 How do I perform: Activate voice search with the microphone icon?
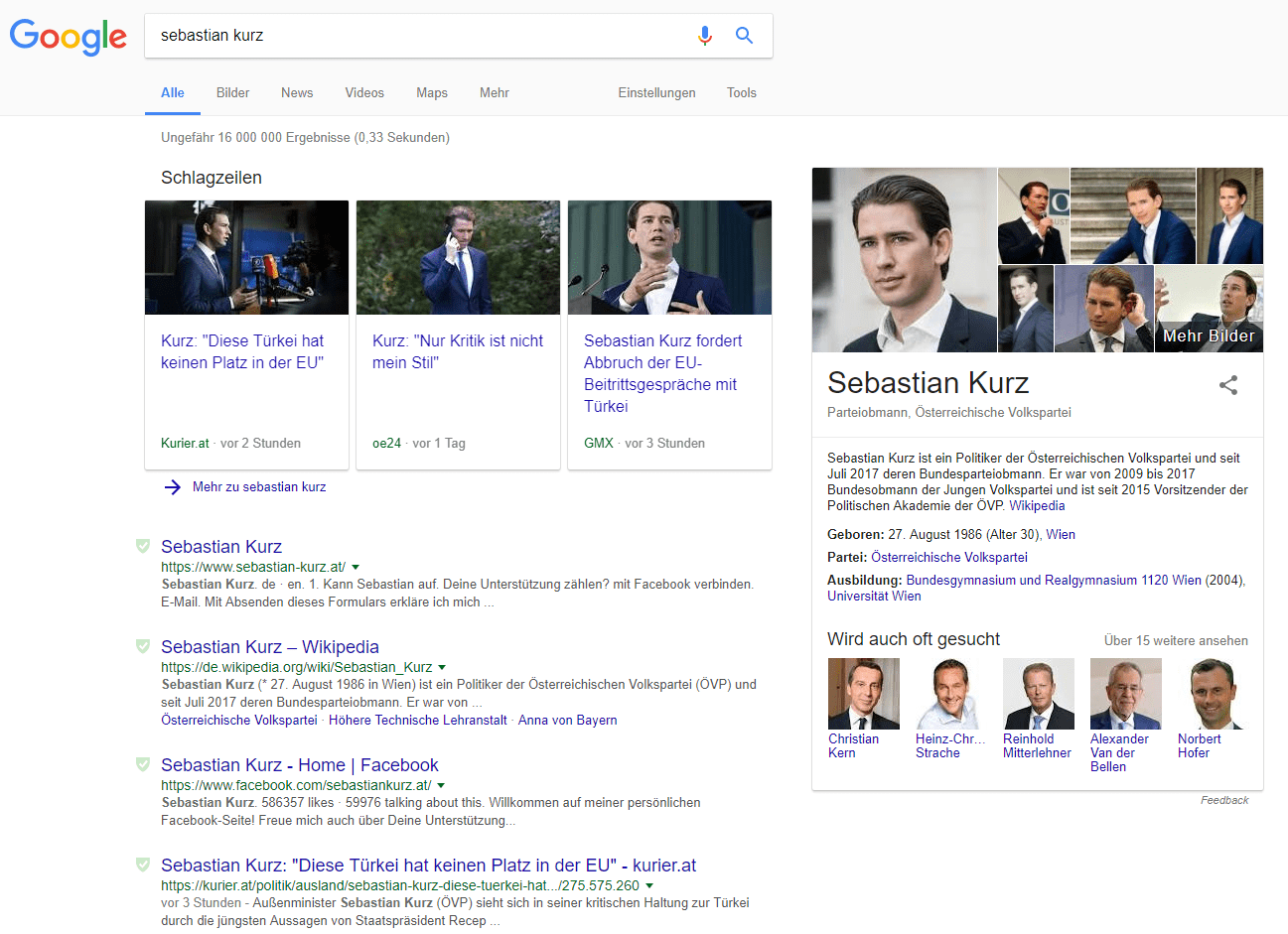coord(705,35)
